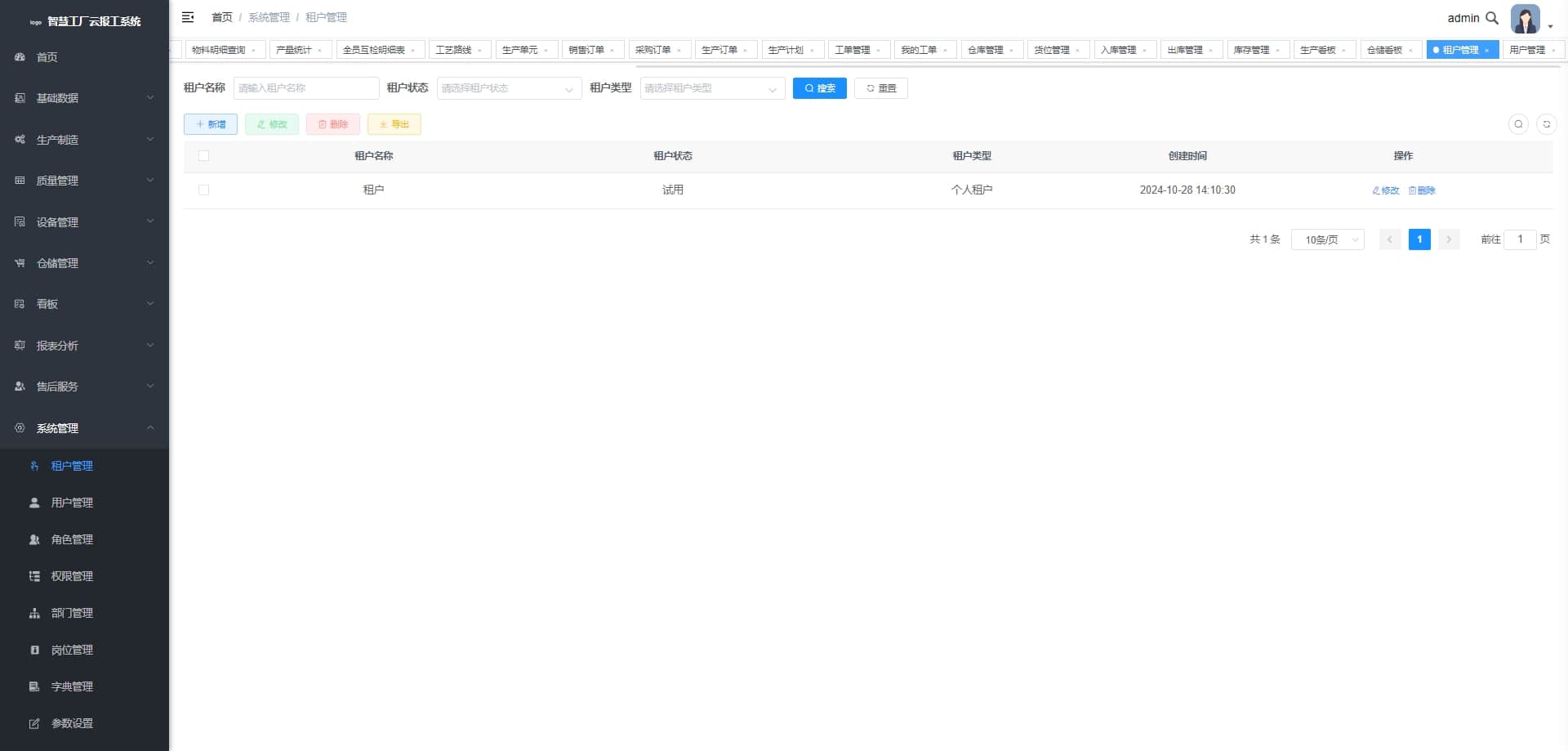Click the 删除 link in the 租户 row
Screen dimensions: 1568x751
[x=1422, y=190]
